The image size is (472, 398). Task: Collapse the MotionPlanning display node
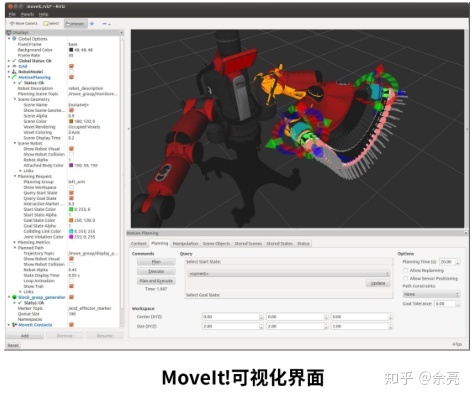point(9,77)
